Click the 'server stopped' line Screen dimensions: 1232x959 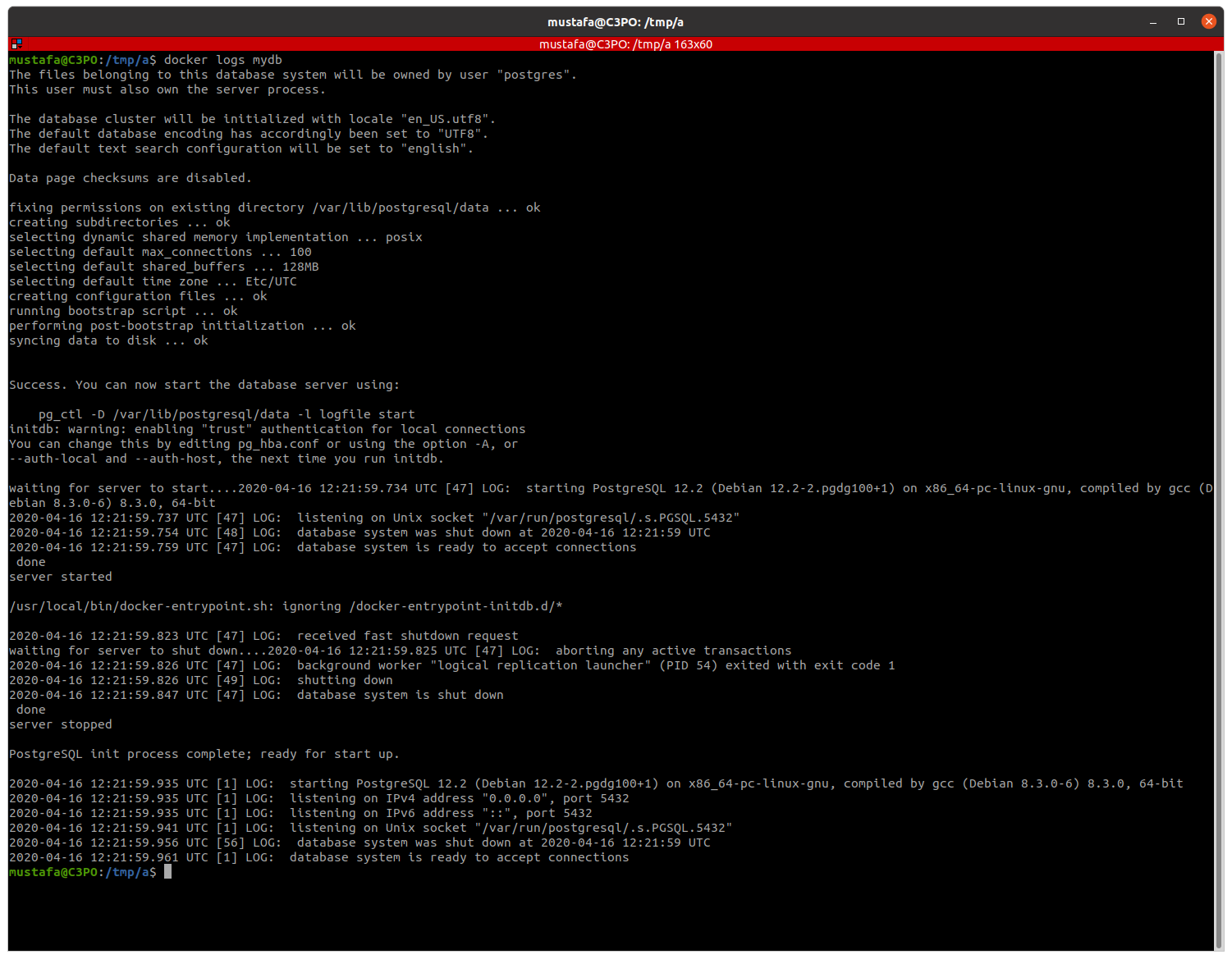[x=61, y=724]
